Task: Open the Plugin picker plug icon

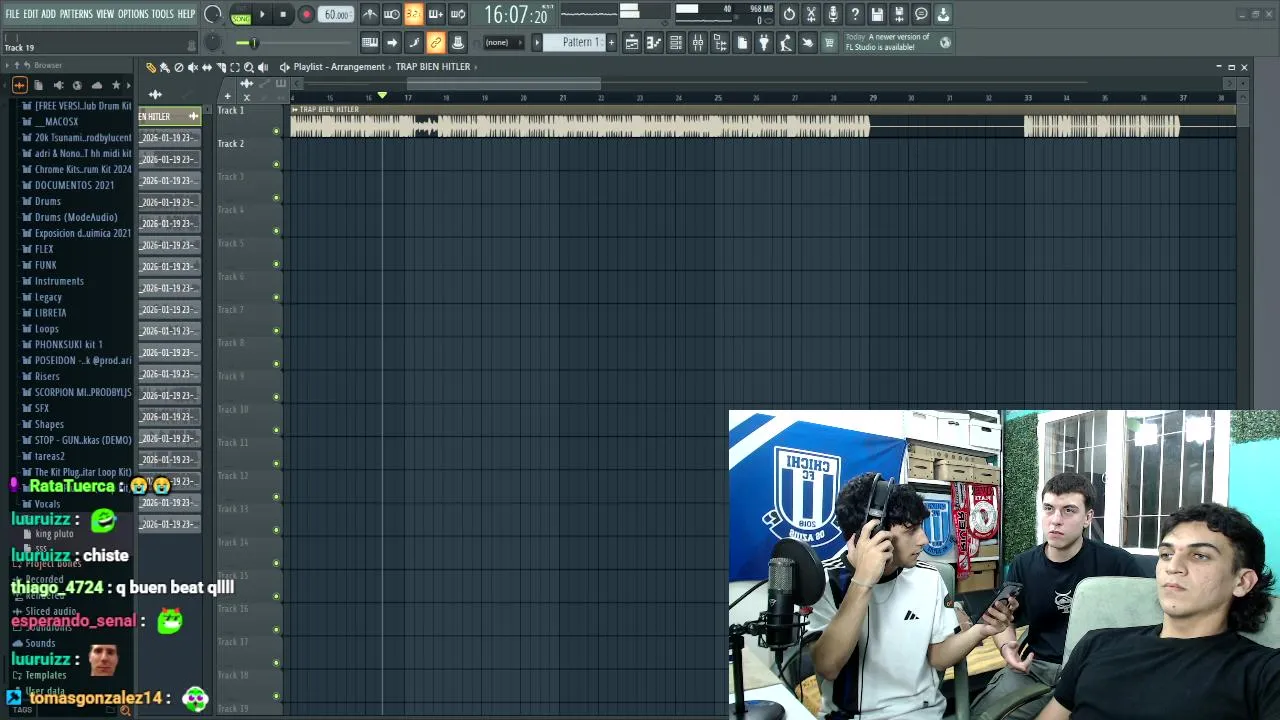Action: tap(764, 42)
